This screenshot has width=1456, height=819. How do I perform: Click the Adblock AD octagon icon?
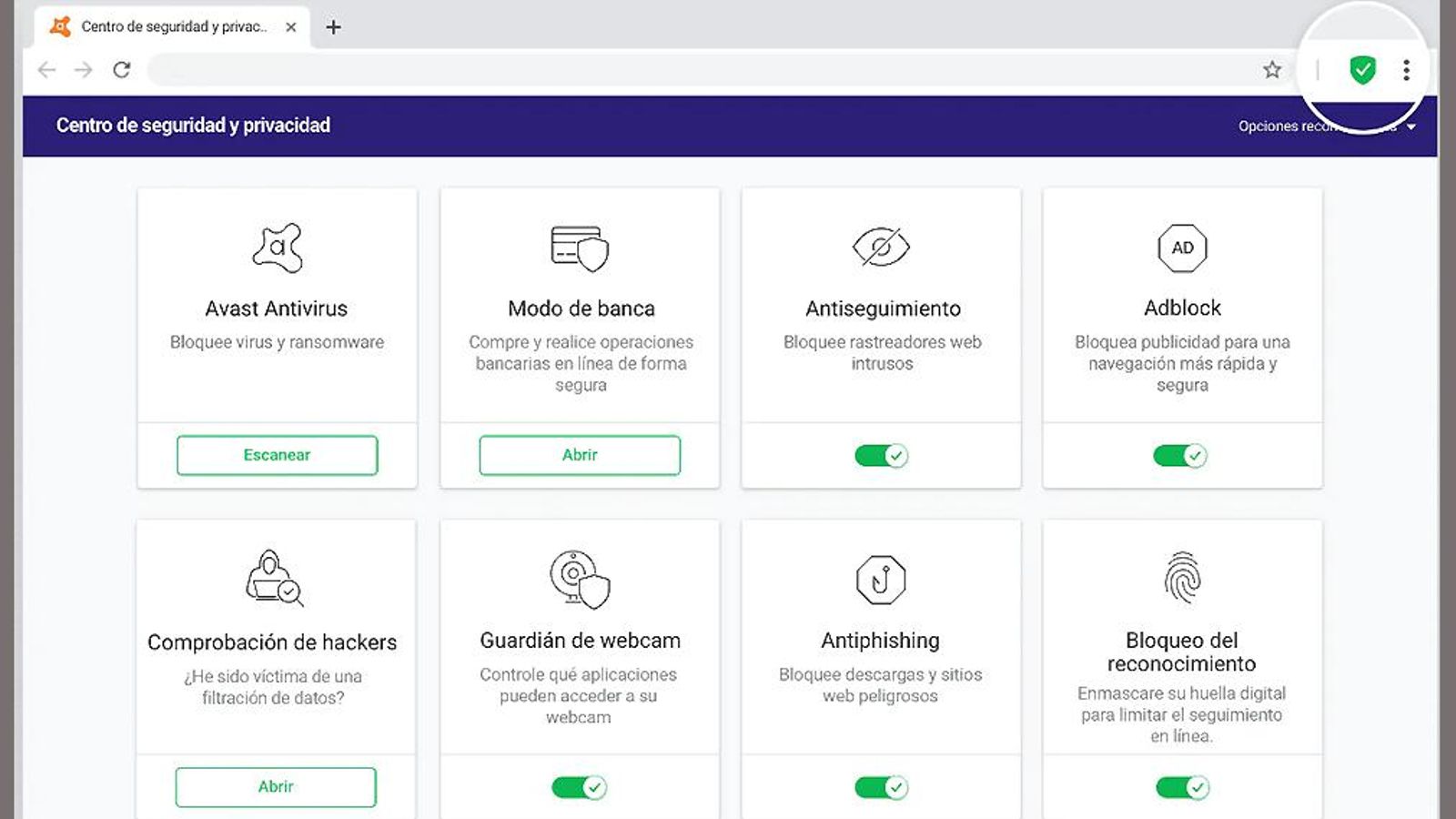1183,247
